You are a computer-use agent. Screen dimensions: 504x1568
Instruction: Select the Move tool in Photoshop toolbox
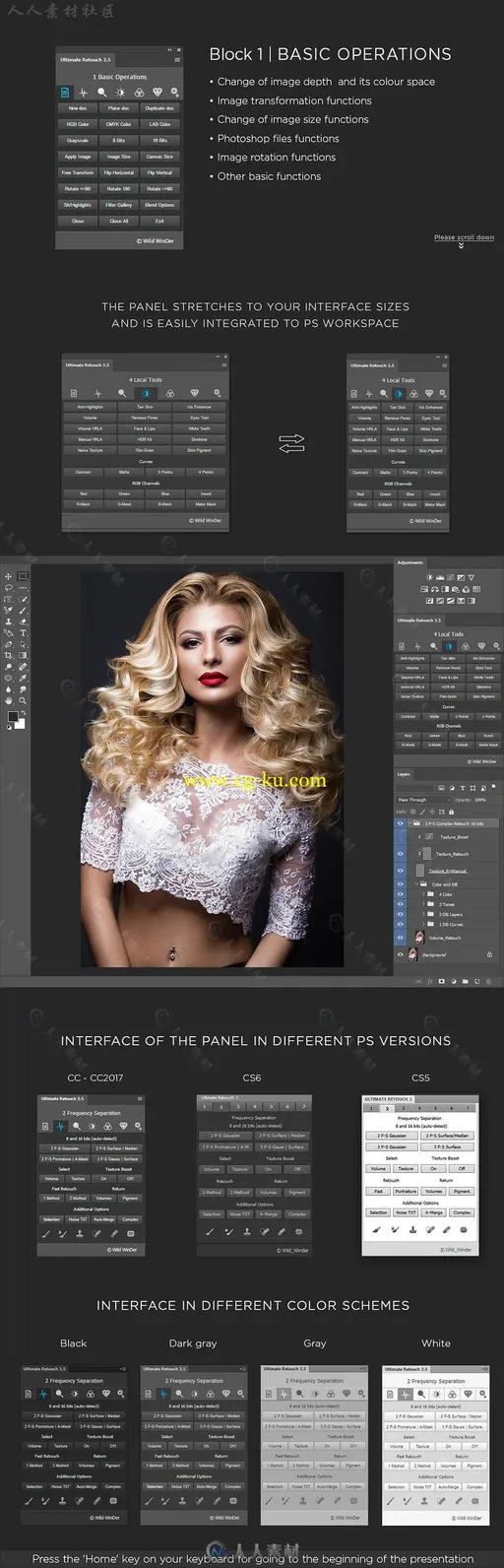8,576
